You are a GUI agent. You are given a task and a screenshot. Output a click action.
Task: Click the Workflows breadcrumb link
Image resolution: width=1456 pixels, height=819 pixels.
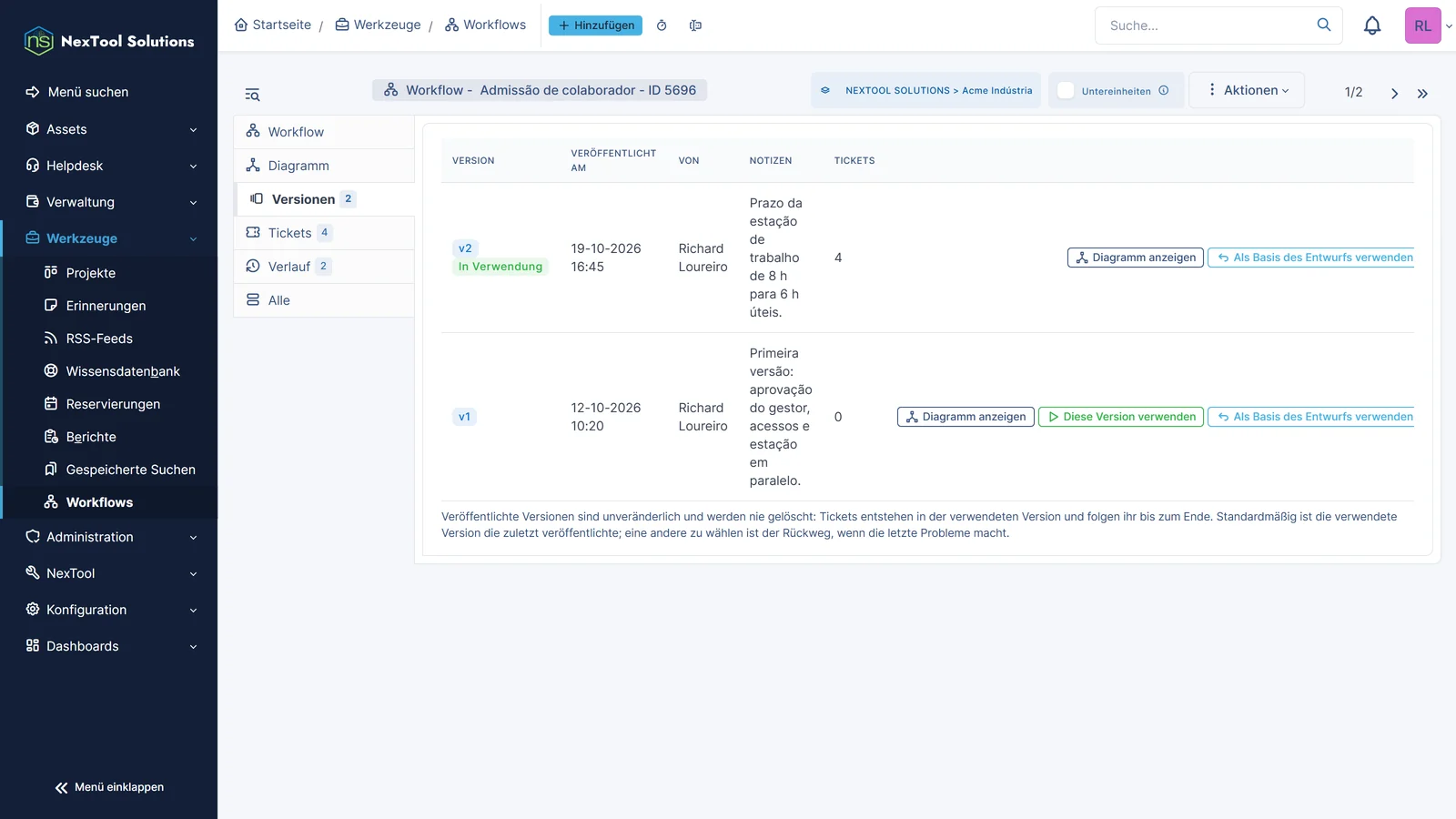click(485, 25)
